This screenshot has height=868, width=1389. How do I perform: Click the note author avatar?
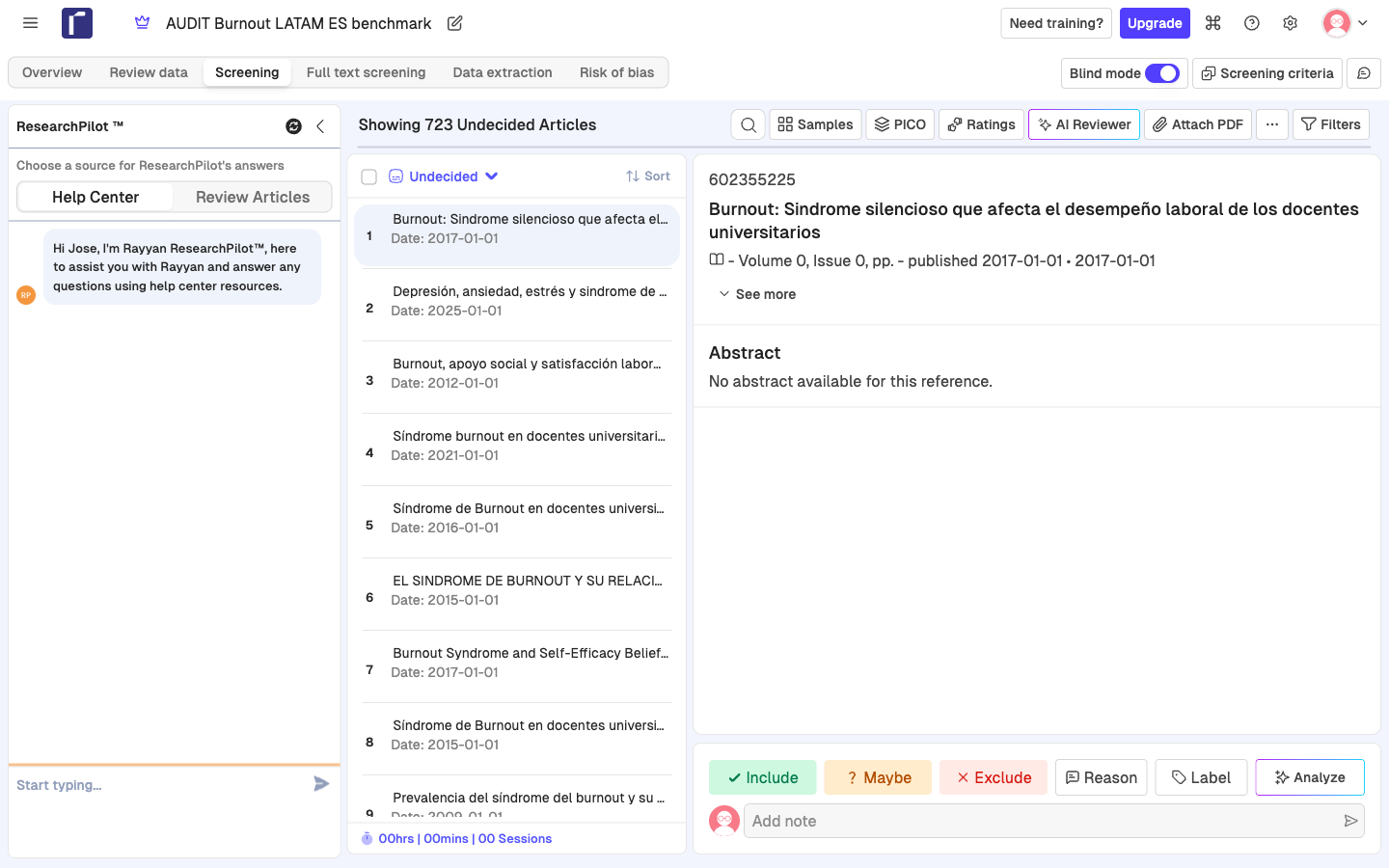(724, 821)
